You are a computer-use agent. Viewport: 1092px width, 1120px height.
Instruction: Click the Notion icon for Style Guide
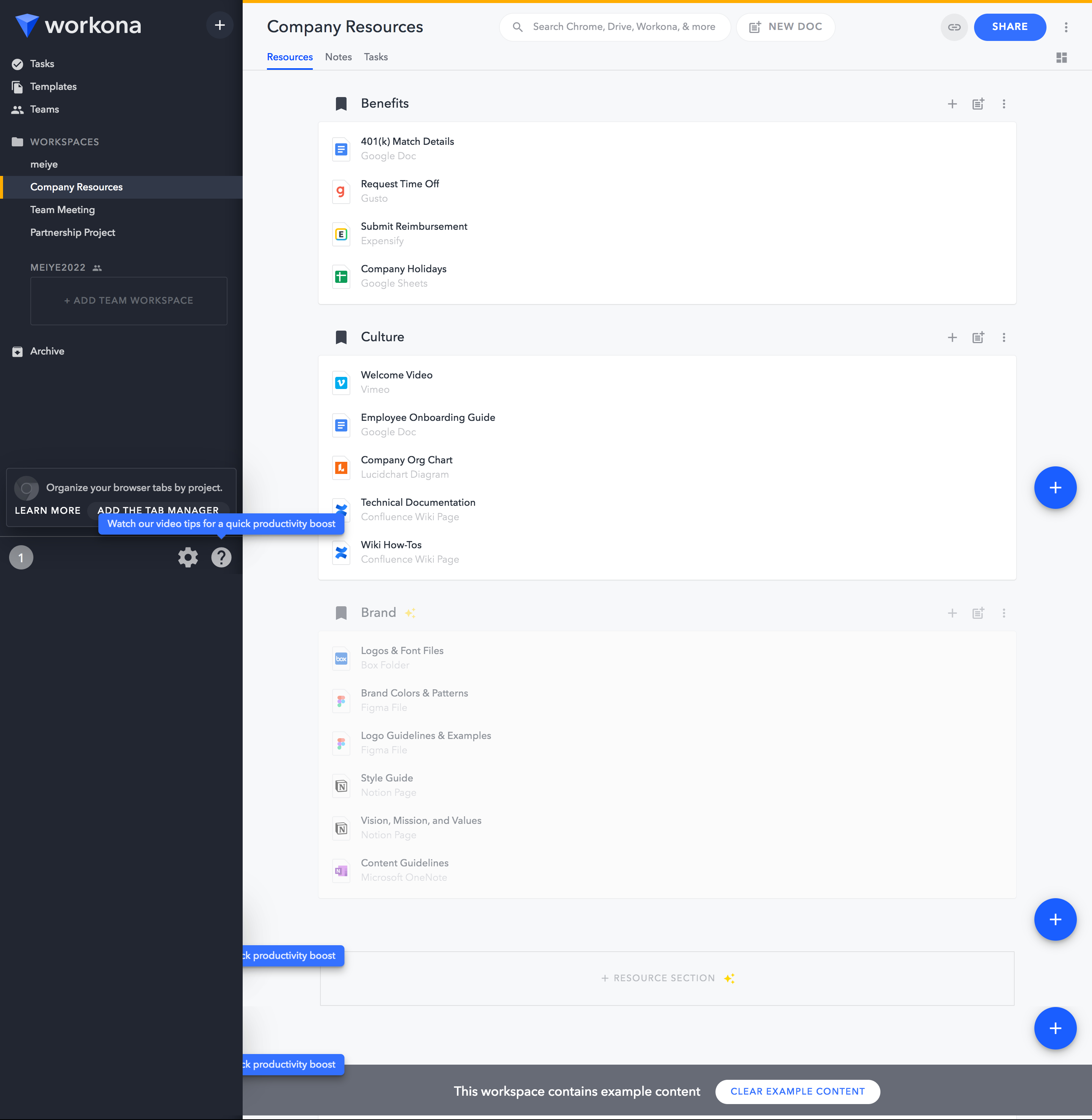(x=340, y=786)
